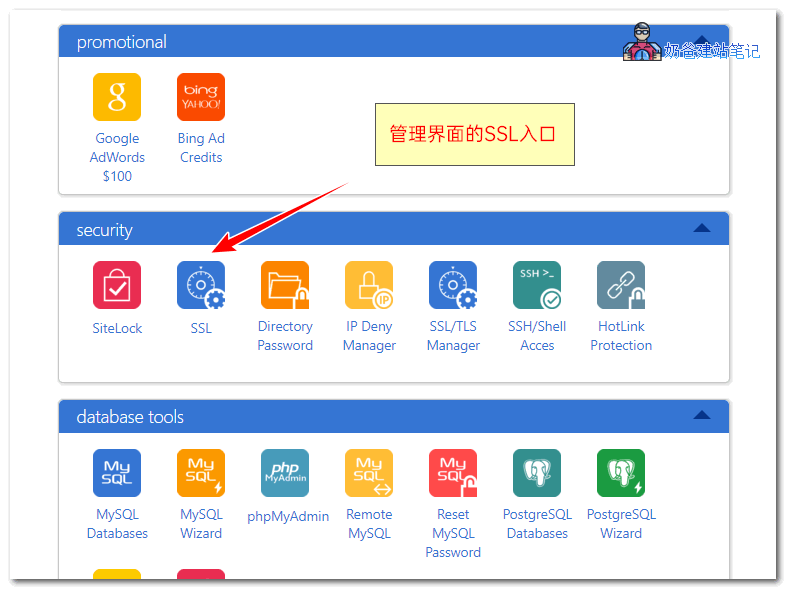Open the IP Deny Manager icon
787x590 pixels.
(x=369, y=285)
